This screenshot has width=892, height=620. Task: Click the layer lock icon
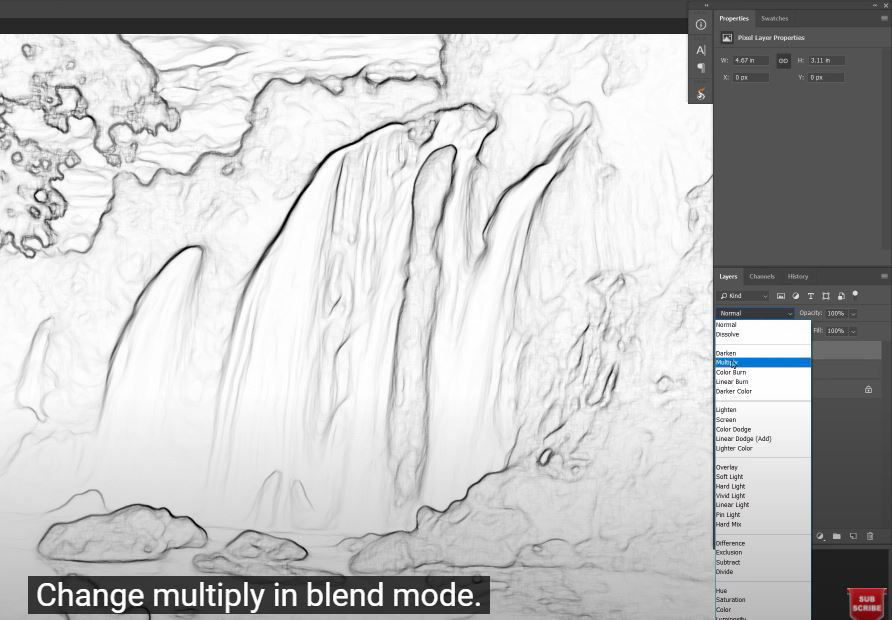click(x=868, y=390)
